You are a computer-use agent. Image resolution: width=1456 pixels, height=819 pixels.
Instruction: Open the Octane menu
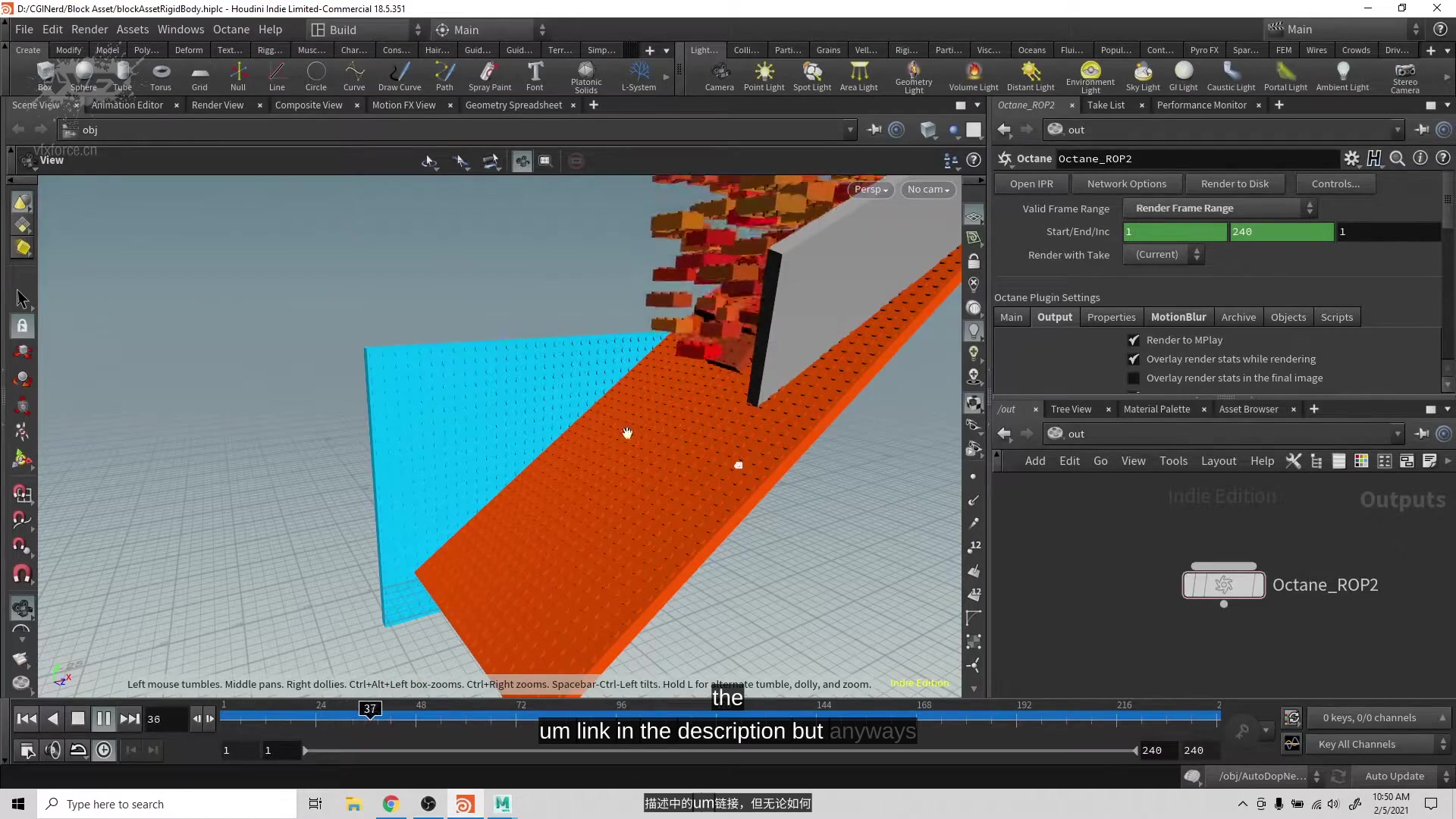[x=231, y=30]
